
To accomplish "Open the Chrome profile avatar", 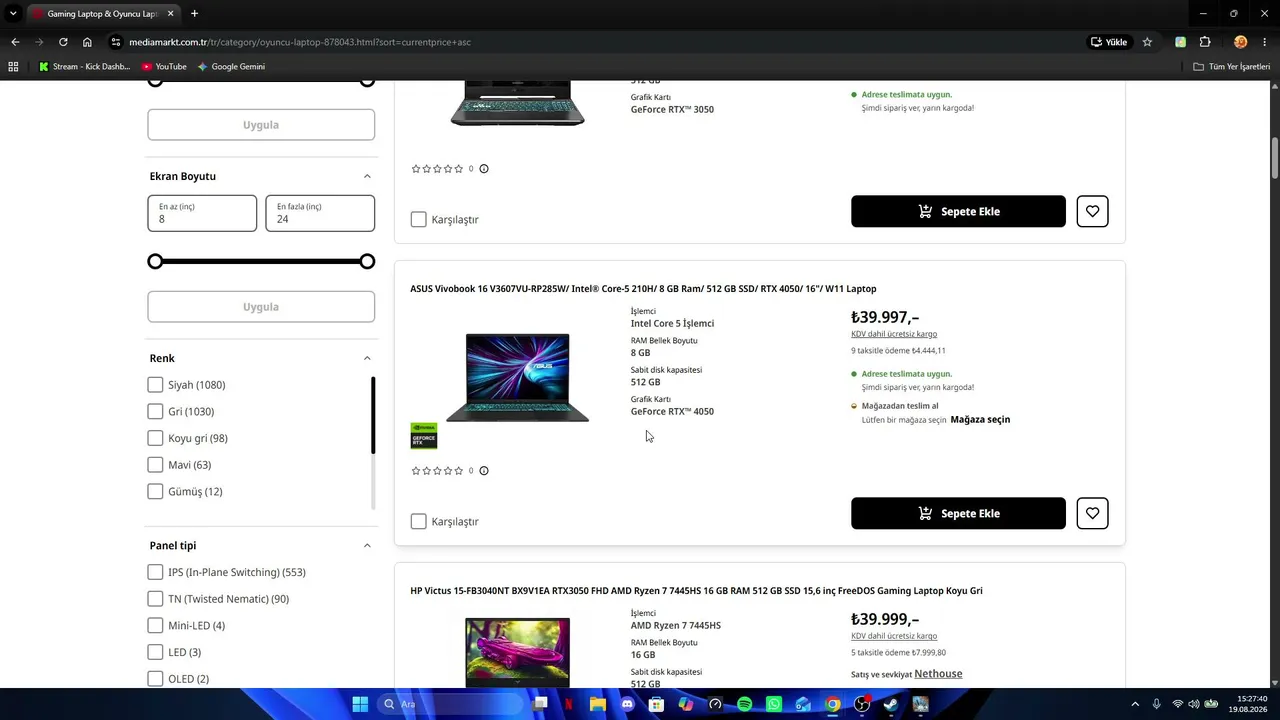I will (x=1240, y=42).
